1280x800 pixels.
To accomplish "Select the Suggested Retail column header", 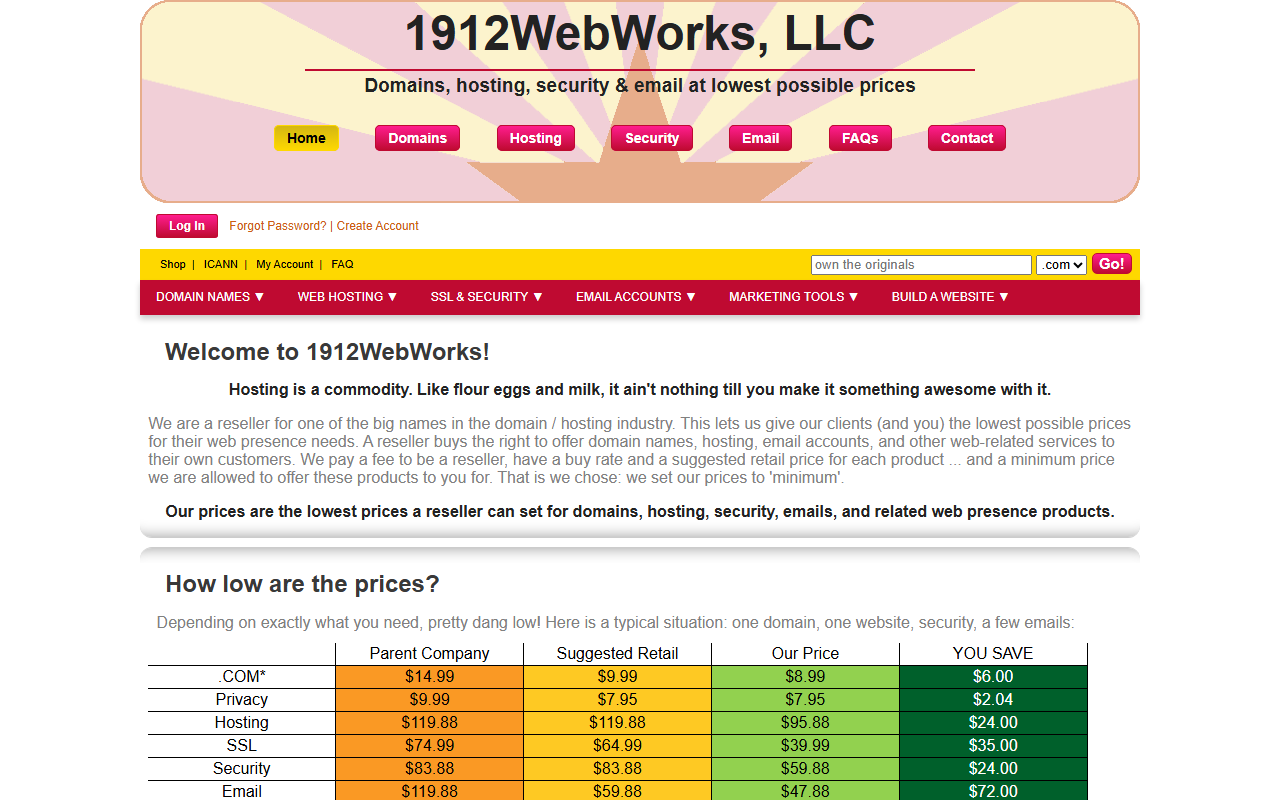I will [x=617, y=654].
